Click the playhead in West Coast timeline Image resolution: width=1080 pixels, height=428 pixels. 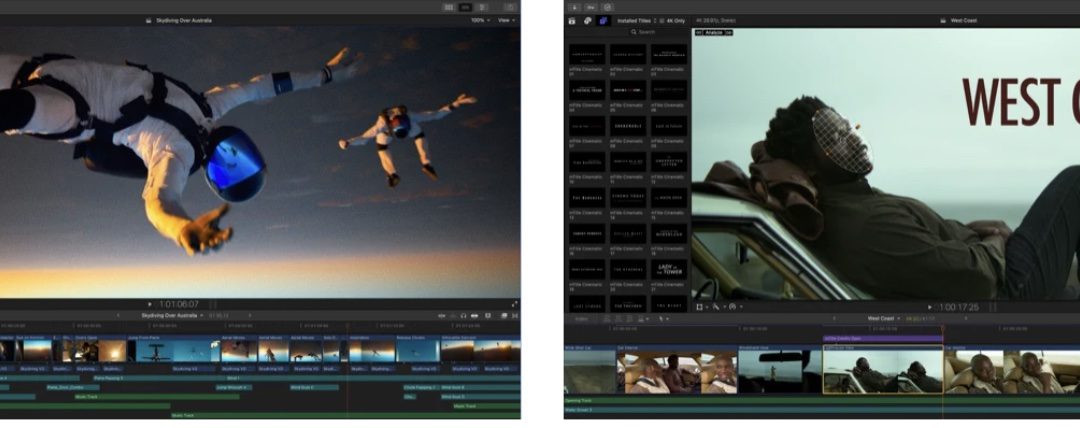[x=942, y=329]
